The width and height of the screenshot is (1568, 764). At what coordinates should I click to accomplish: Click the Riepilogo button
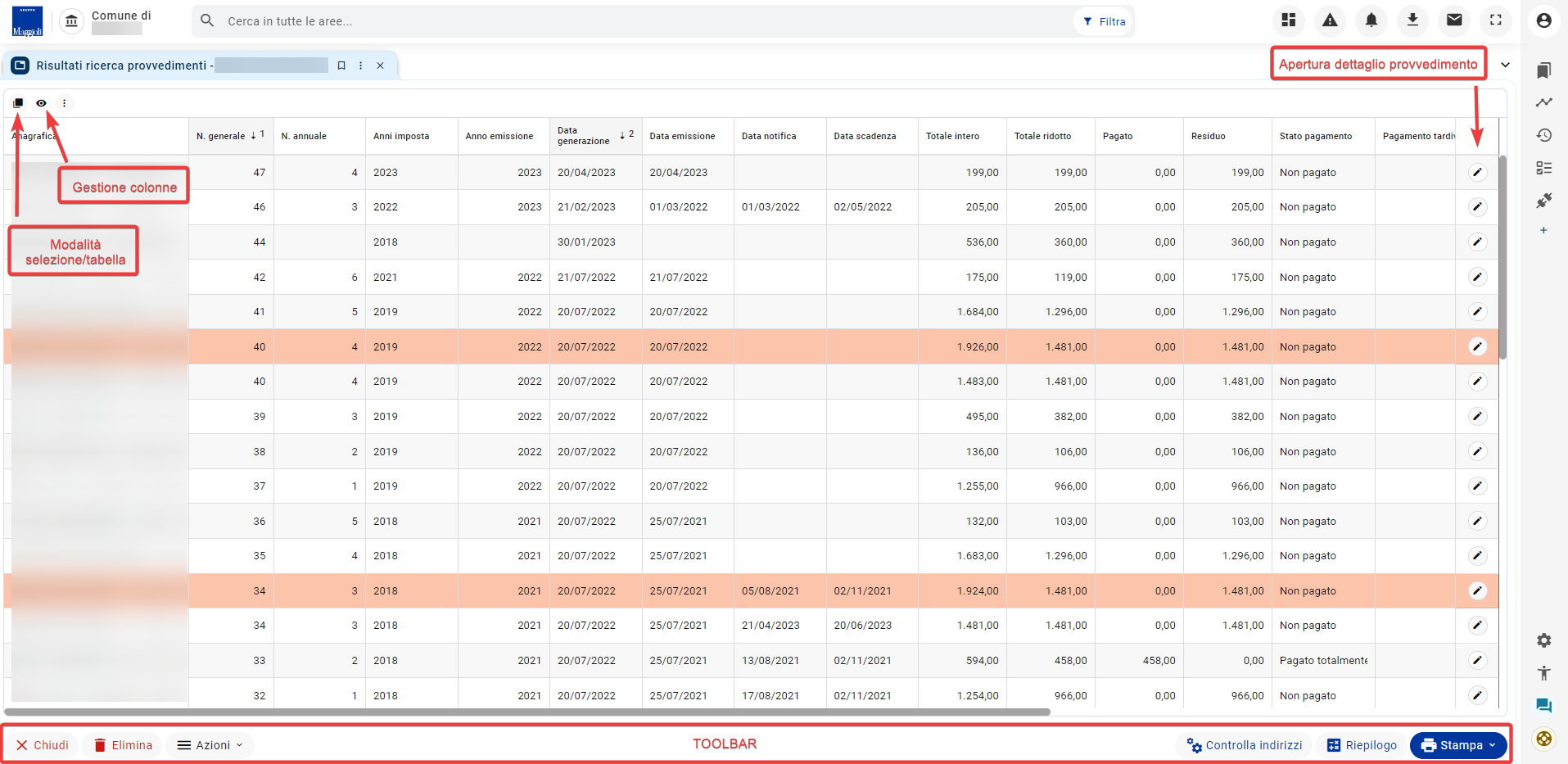(1362, 745)
